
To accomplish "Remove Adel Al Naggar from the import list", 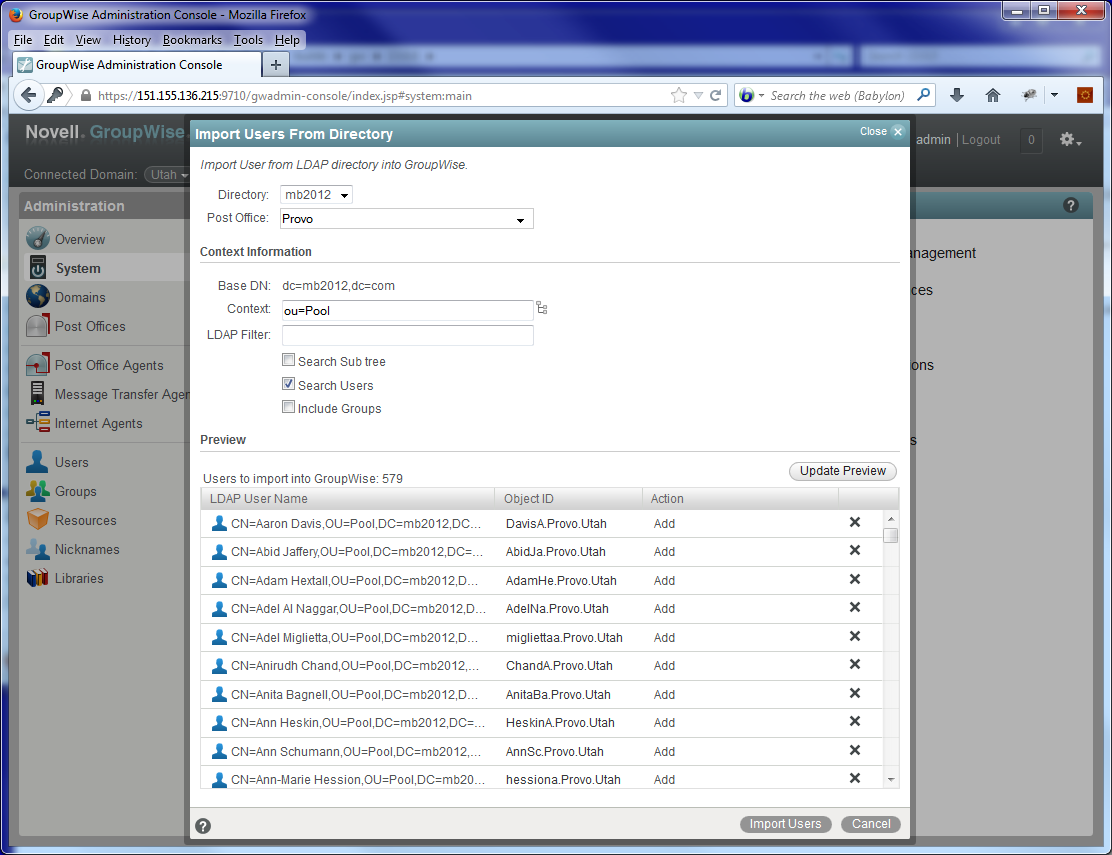I will pyautogui.click(x=855, y=608).
